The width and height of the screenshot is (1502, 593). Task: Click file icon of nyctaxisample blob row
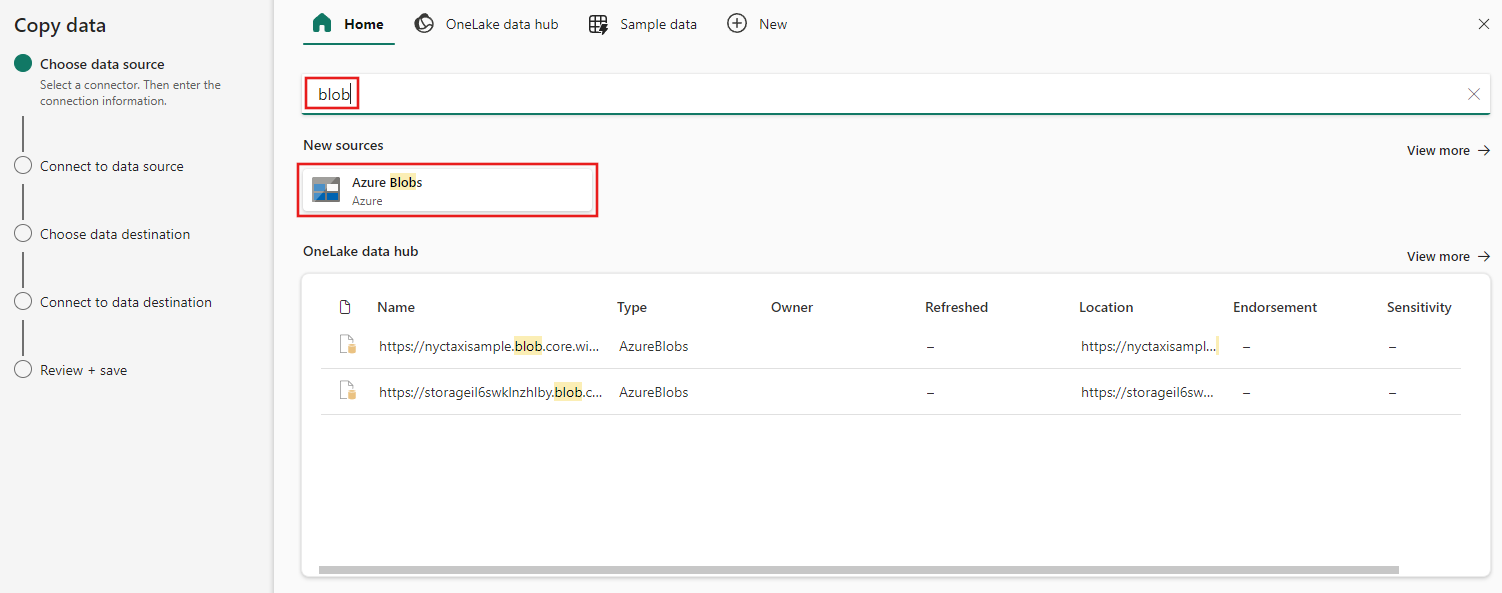(347, 346)
